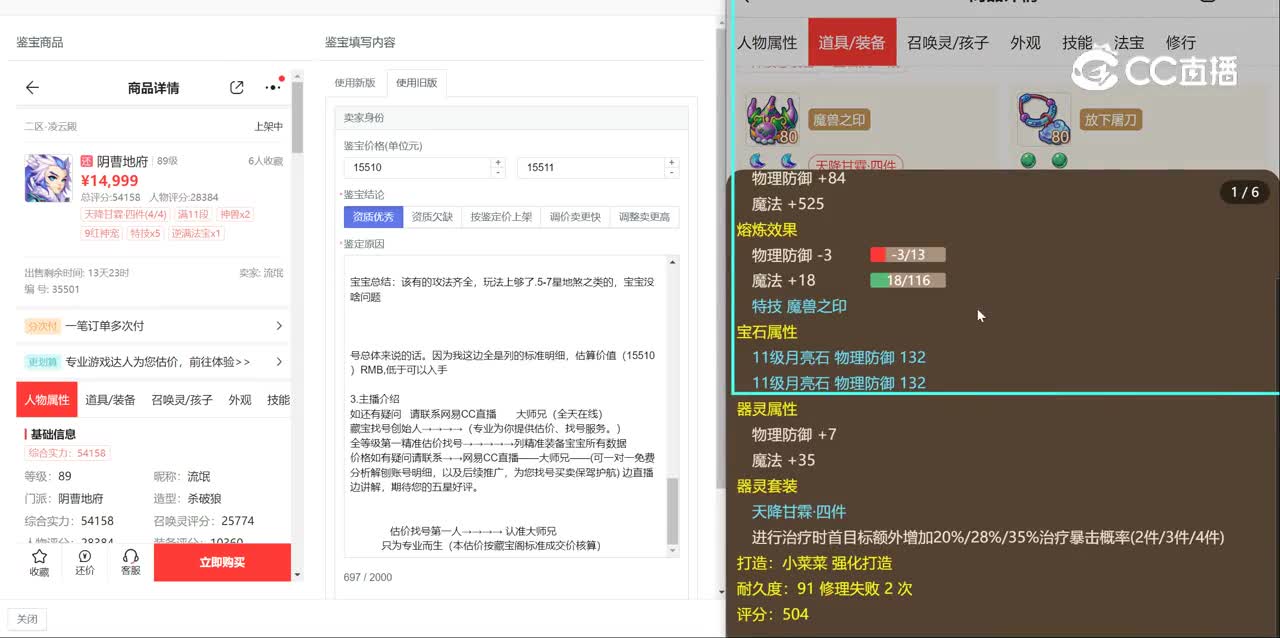This screenshot has width=1280, height=638.
Task: Click the 15510 price input field
Action: pyautogui.click(x=417, y=167)
